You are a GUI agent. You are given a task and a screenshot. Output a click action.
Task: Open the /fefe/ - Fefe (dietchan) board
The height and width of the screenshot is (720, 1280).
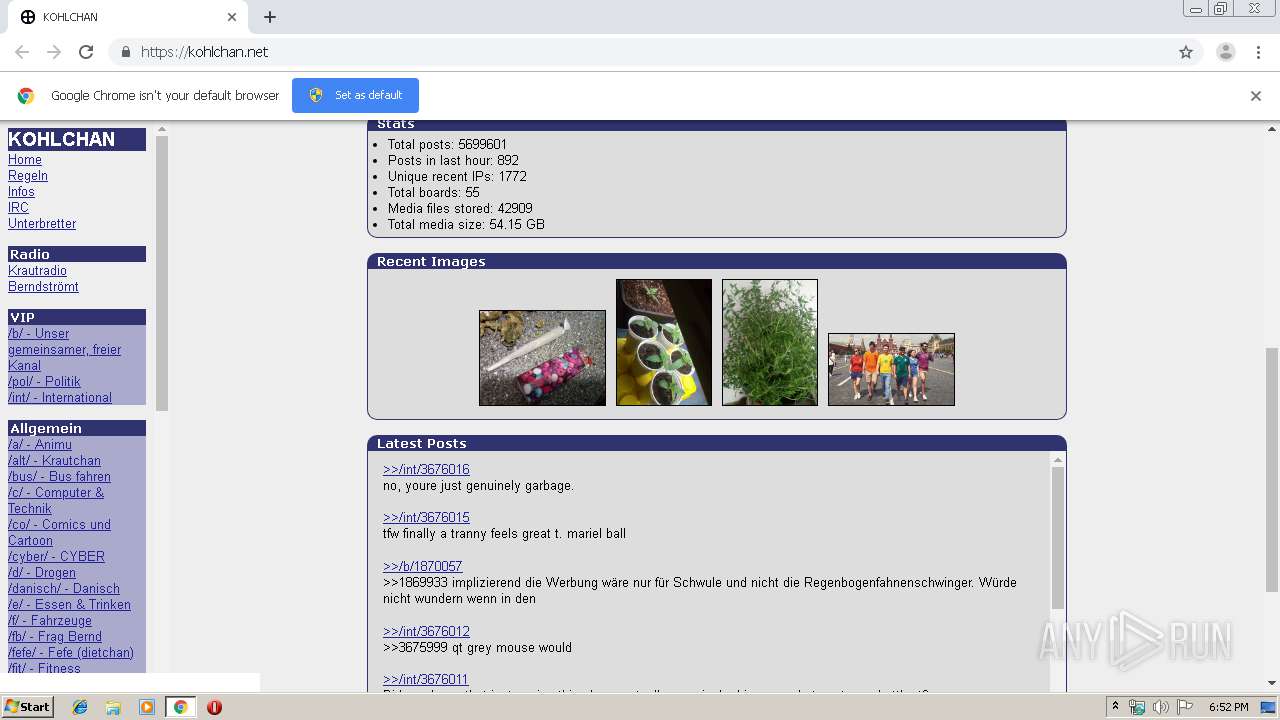coord(71,653)
